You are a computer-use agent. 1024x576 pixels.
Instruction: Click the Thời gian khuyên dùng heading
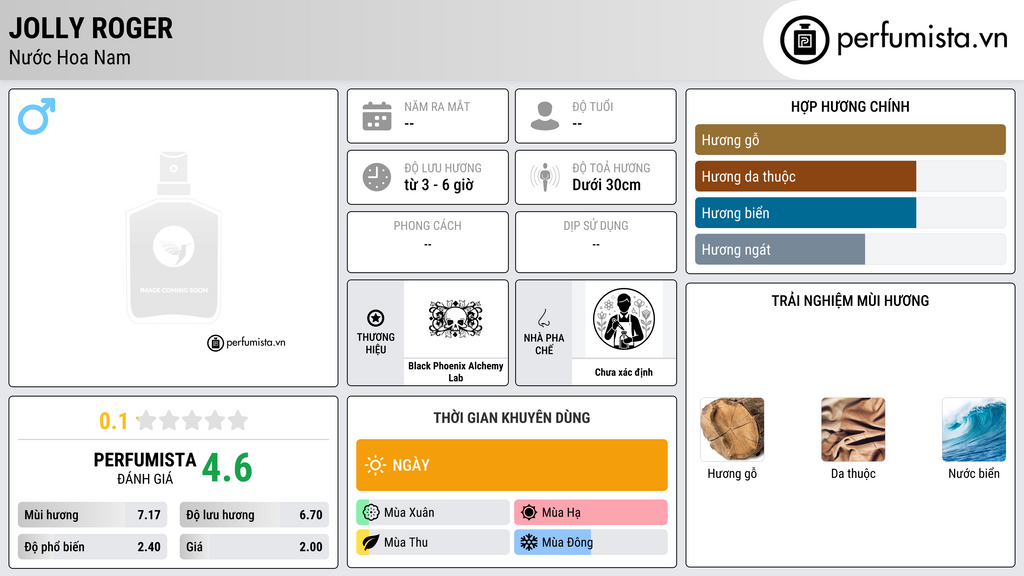[x=512, y=418]
